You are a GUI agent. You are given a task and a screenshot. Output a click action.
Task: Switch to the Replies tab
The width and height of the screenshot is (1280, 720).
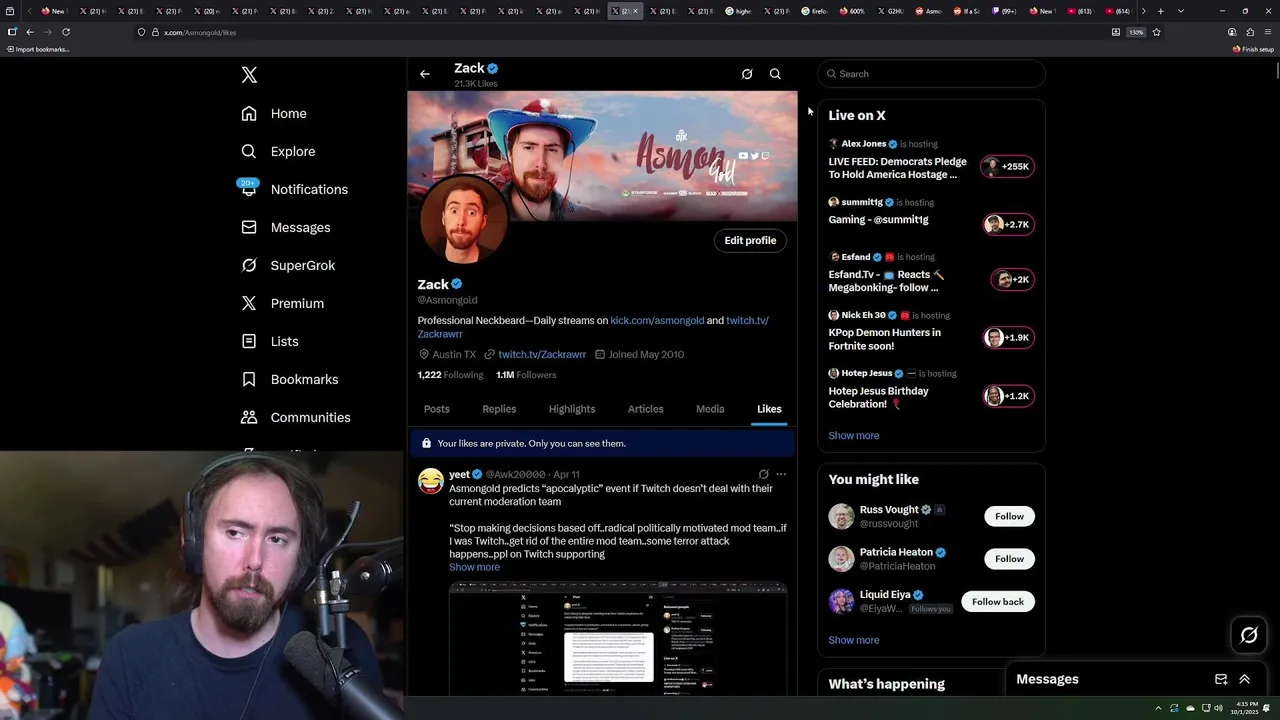pos(499,409)
